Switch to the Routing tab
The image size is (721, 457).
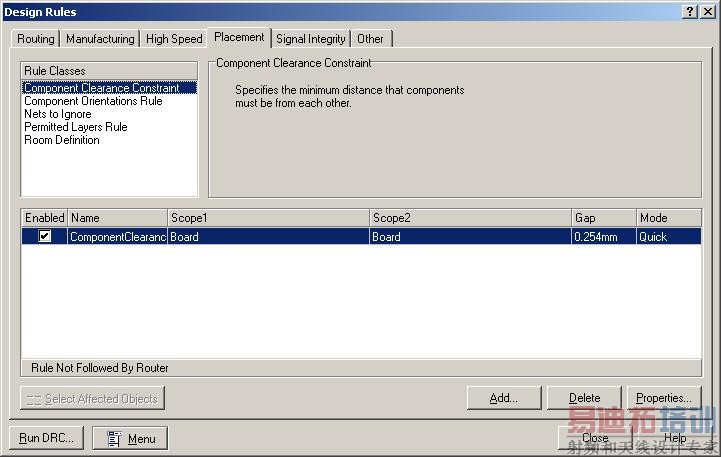pos(35,39)
